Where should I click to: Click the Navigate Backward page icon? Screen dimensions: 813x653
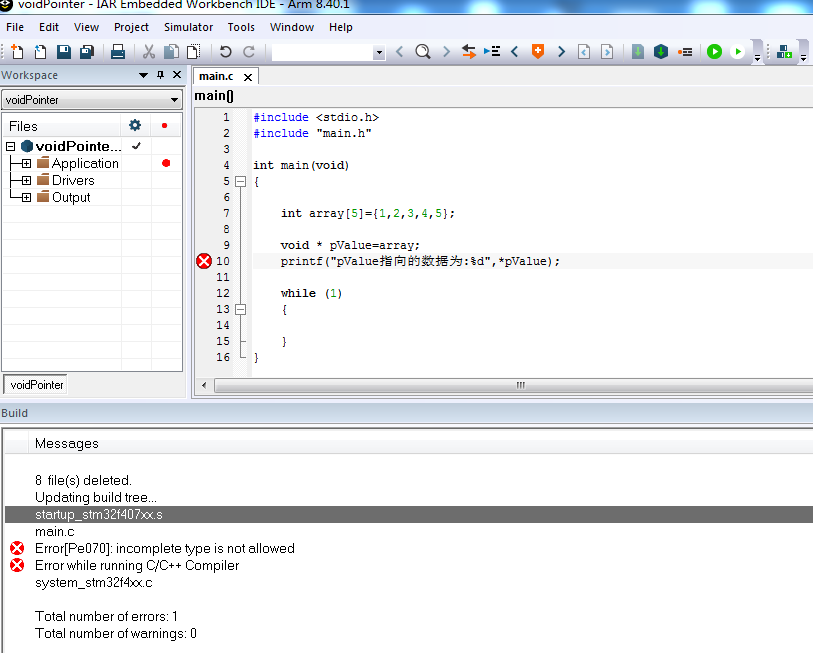[x=584, y=52]
